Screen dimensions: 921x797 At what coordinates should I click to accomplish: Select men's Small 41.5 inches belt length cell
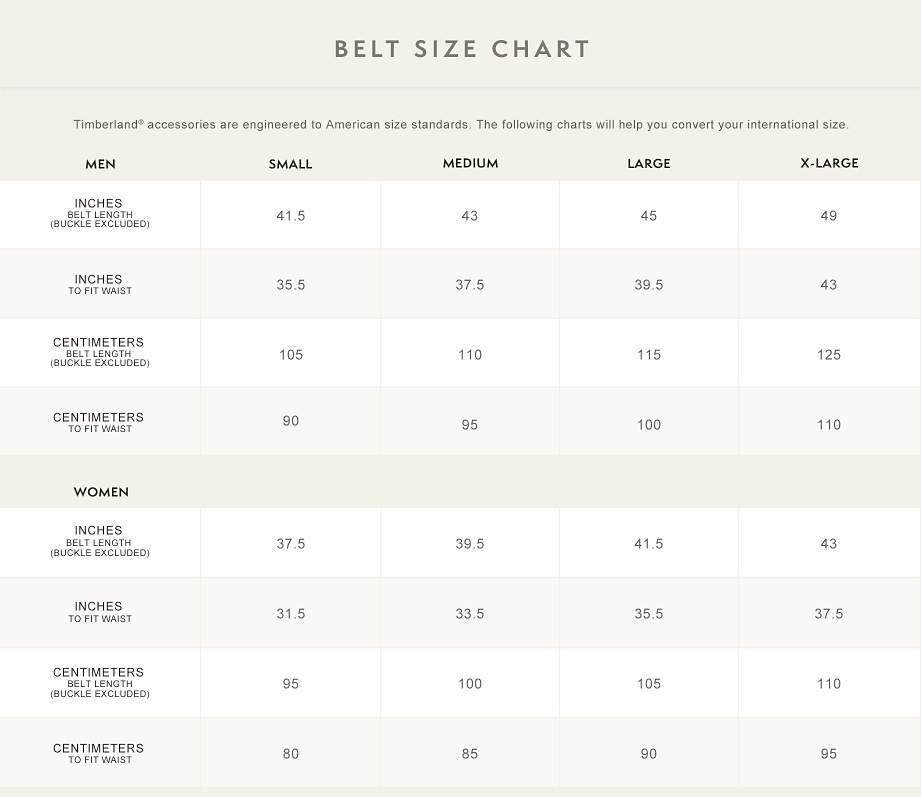[291, 216]
